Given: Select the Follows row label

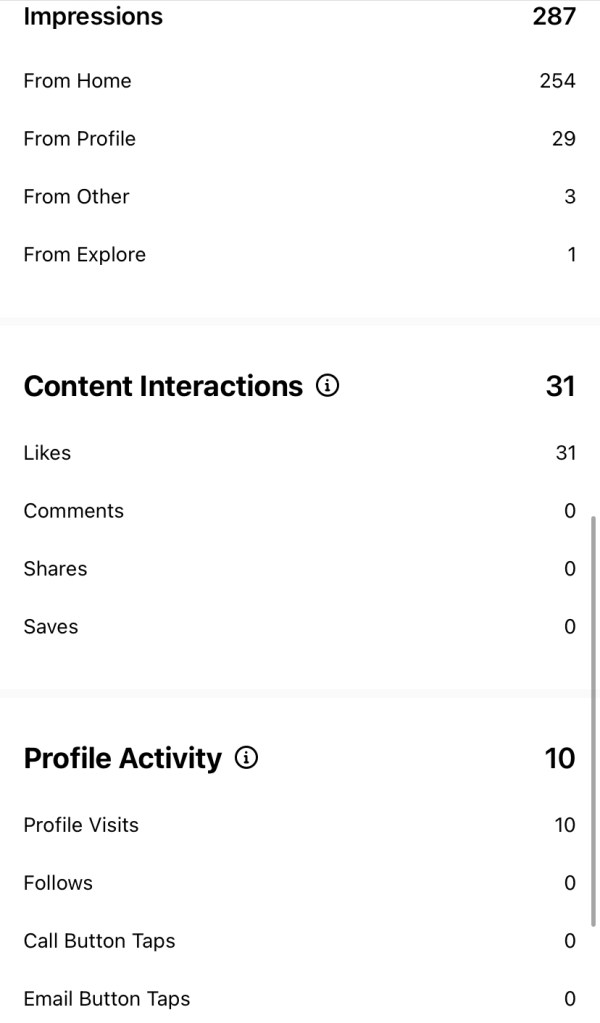Looking at the screenshot, I should [58, 883].
